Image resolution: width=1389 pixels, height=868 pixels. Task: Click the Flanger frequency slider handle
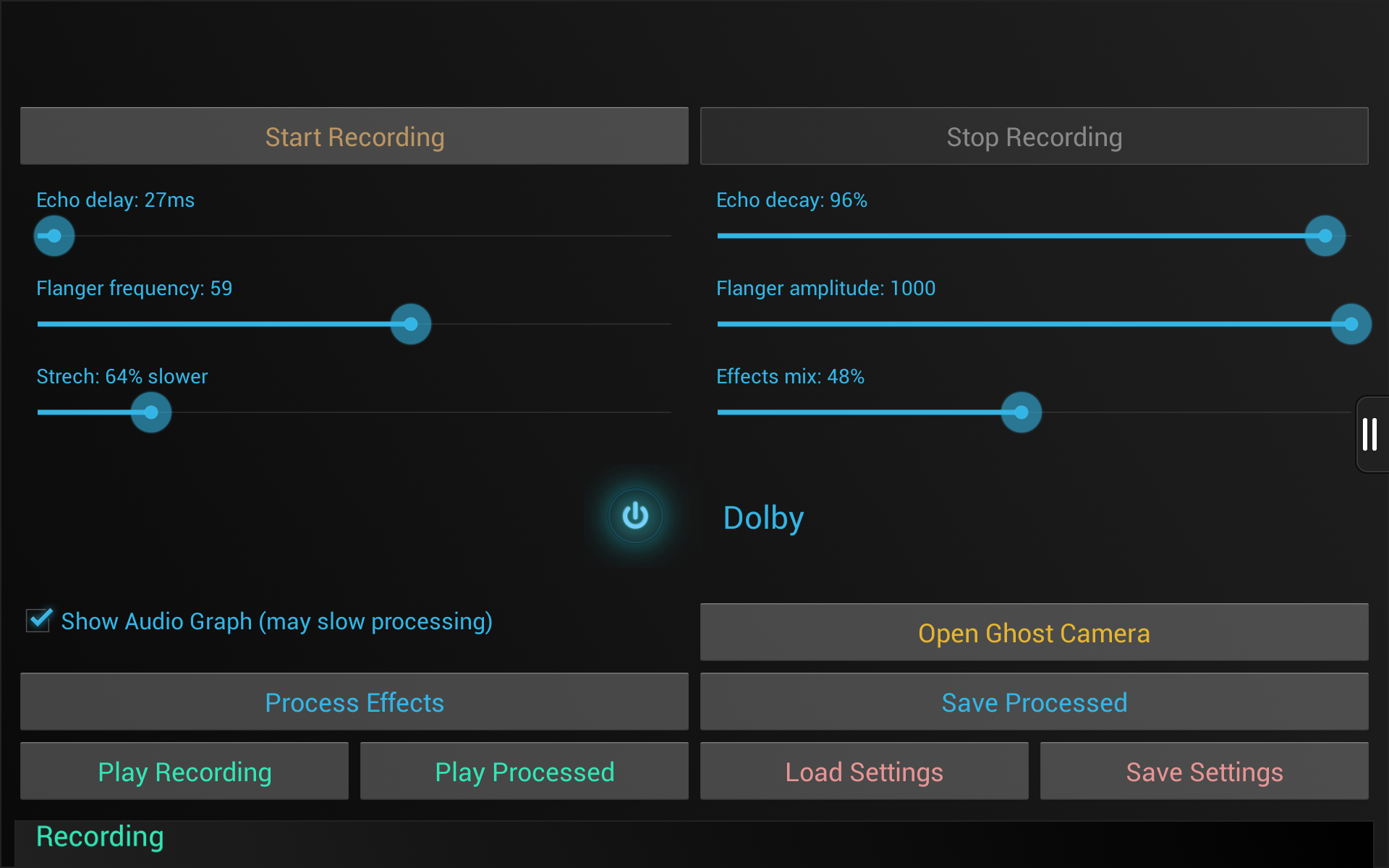pos(410,324)
